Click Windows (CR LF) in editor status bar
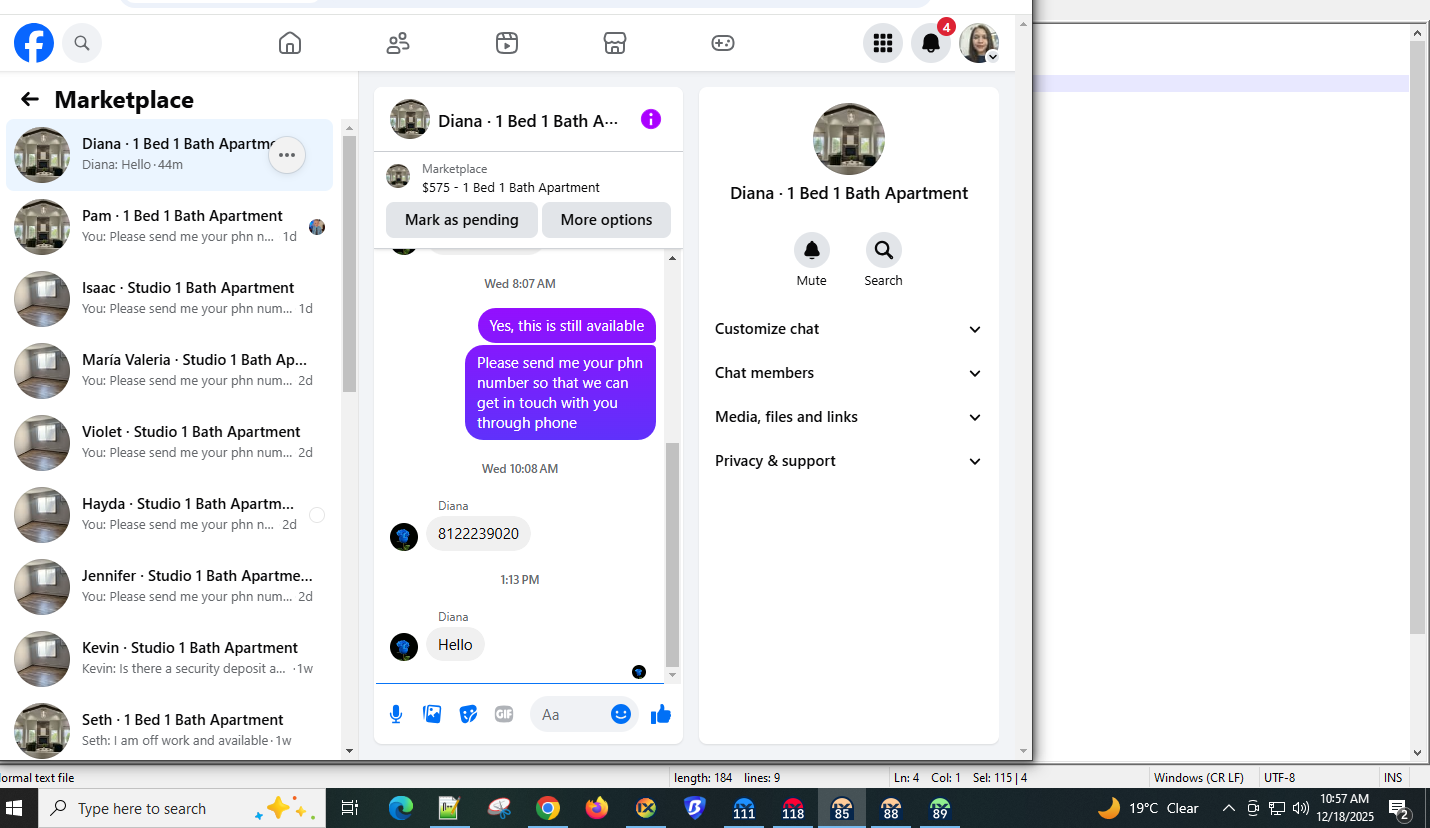Viewport: 1430px width, 828px height. click(1199, 778)
